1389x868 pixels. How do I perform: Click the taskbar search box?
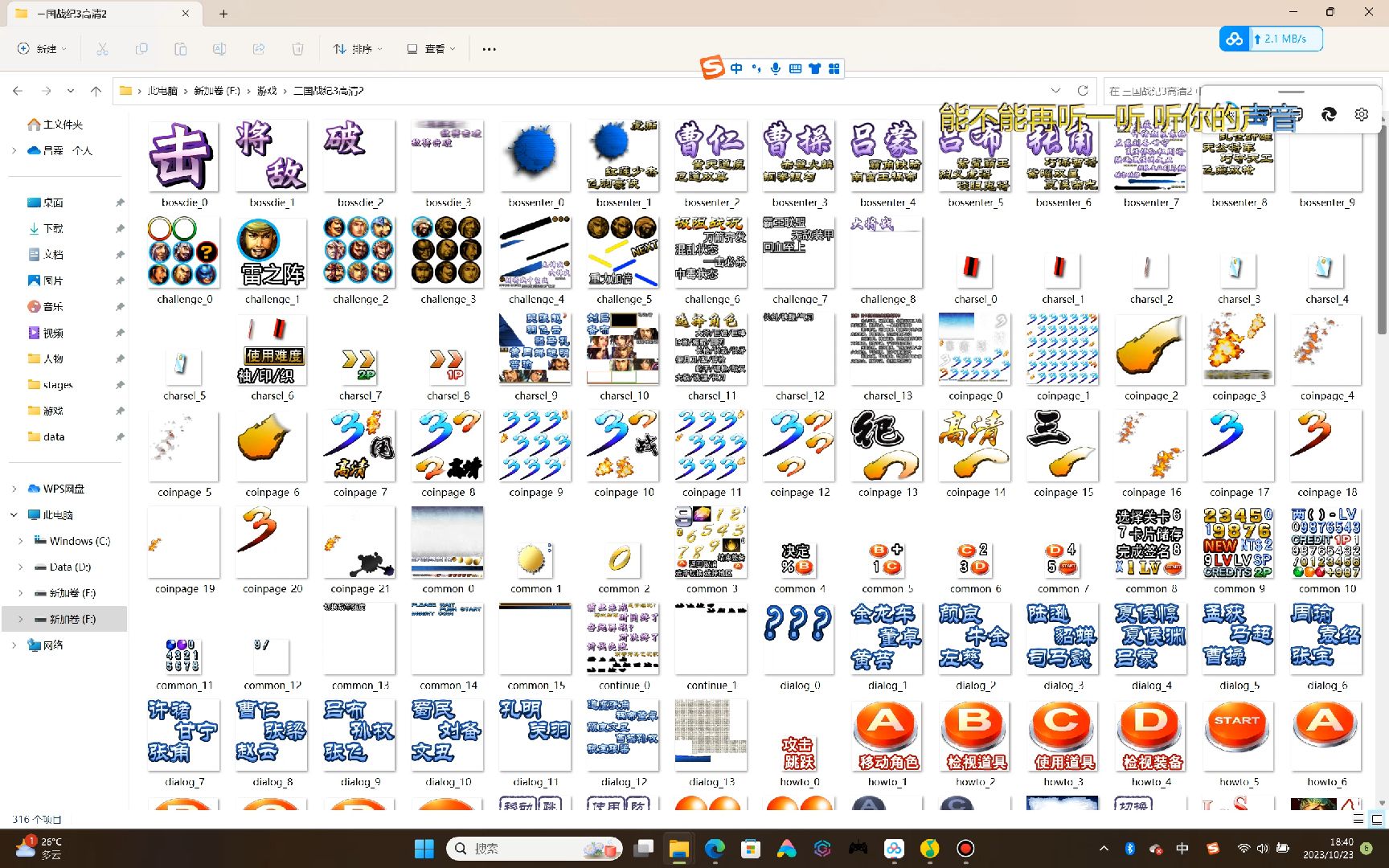[536, 848]
